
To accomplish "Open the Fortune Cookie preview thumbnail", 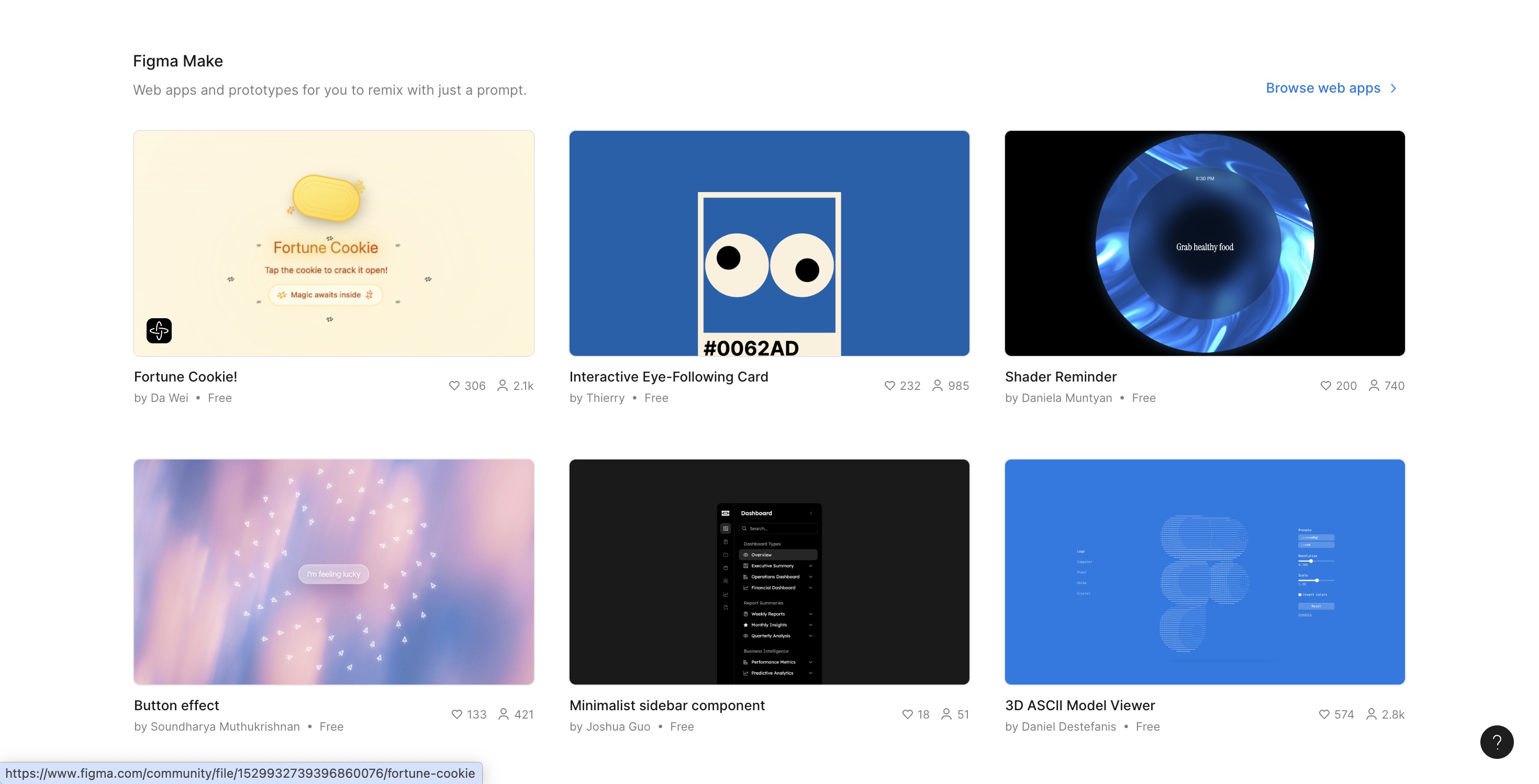I will (x=334, y=243).
